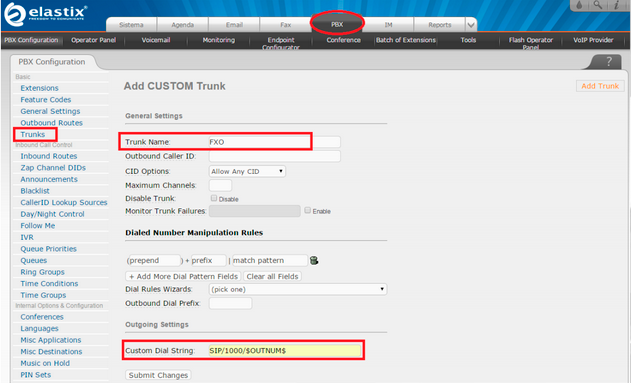Open the question mark help icon
This screenshot has width=631, height=383.
point(609,62)
